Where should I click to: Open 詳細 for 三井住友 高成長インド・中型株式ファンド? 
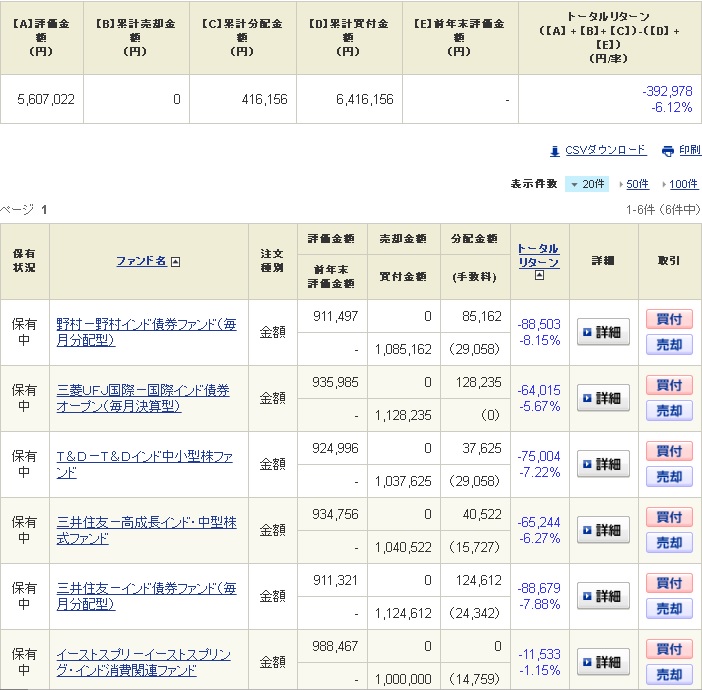click(x=603, y=530)
